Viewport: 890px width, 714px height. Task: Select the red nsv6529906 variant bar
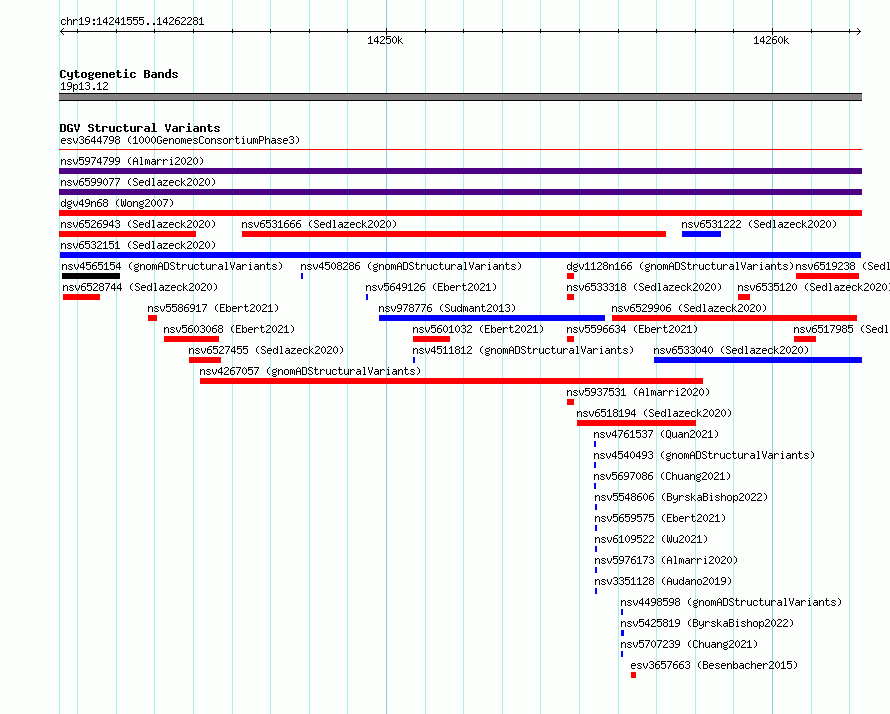pos(734,318)
